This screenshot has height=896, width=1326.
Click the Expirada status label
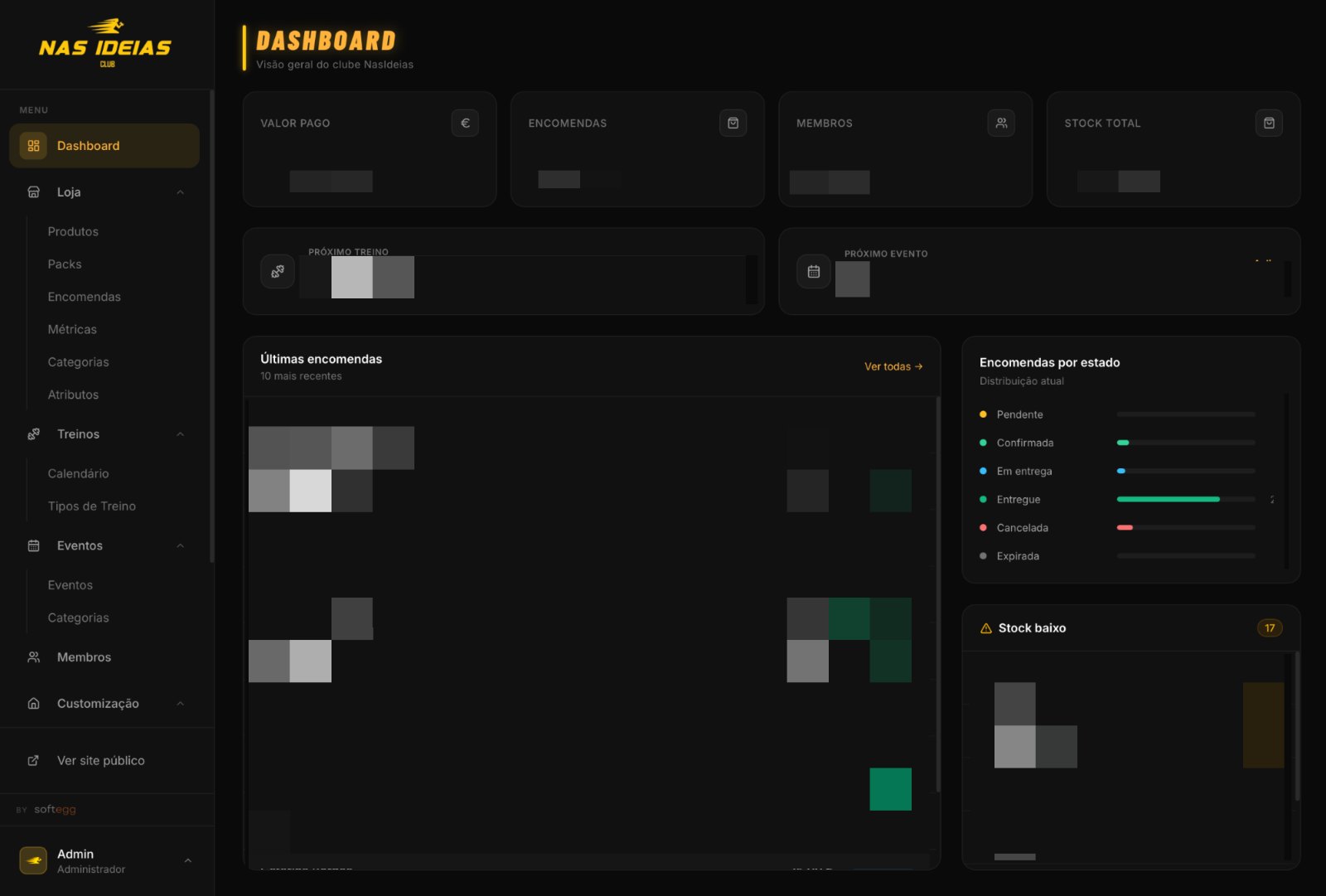tap(1018, 556)
